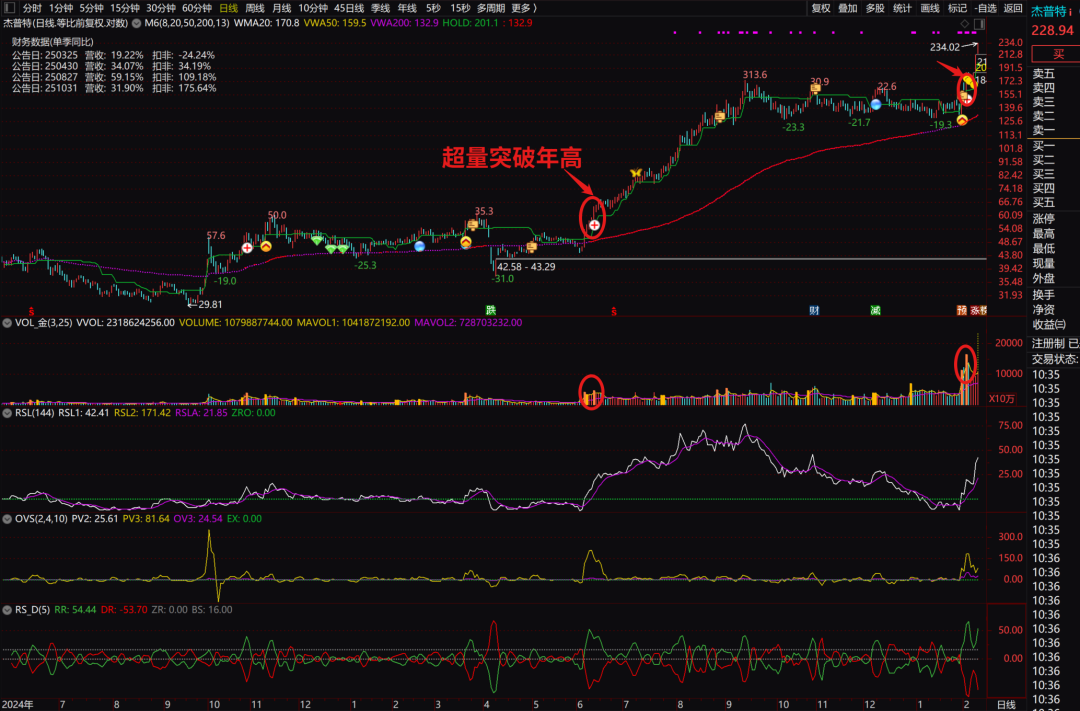Switch to the 月线 monthly period
This screenshot has height=711, width=1080.
tap(281, 8)
